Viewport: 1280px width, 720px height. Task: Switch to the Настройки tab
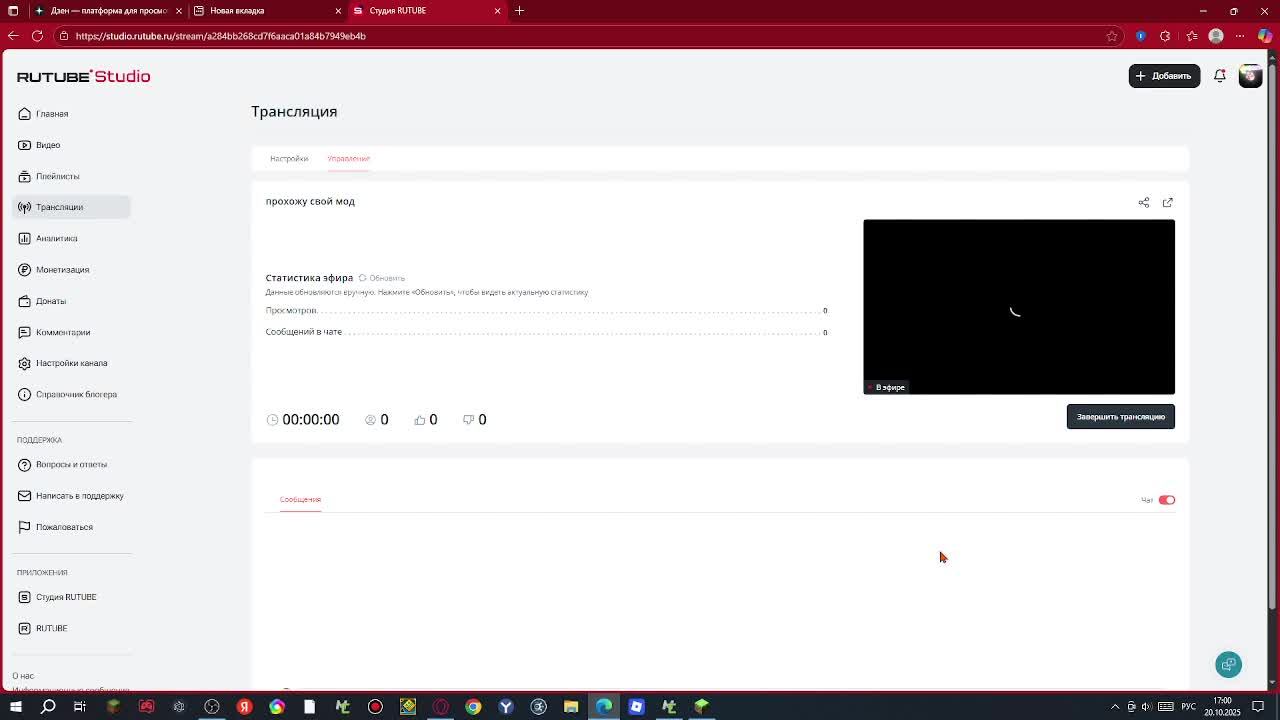[x=289, y=158]
